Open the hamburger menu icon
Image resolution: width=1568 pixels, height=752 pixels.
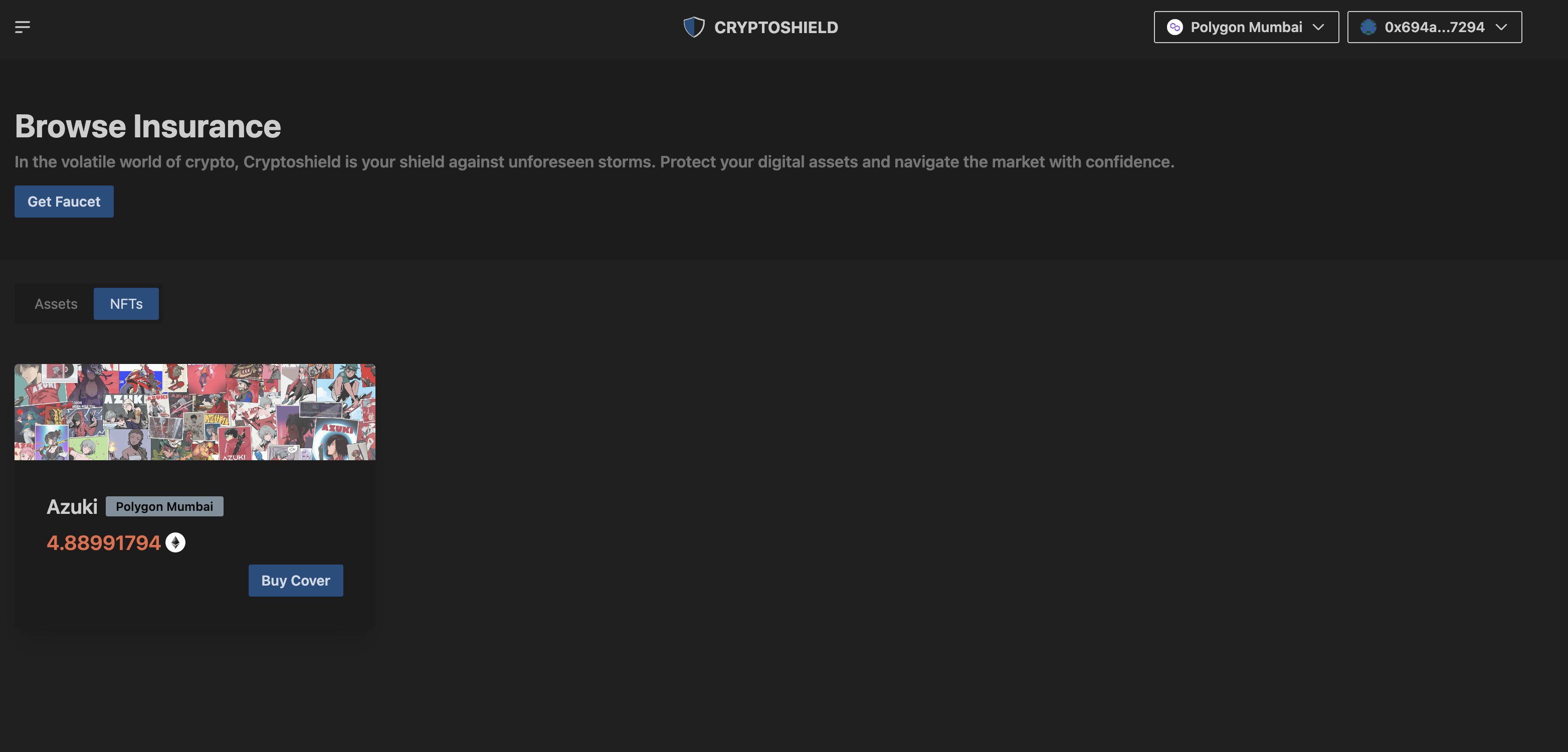click(23, 27)
